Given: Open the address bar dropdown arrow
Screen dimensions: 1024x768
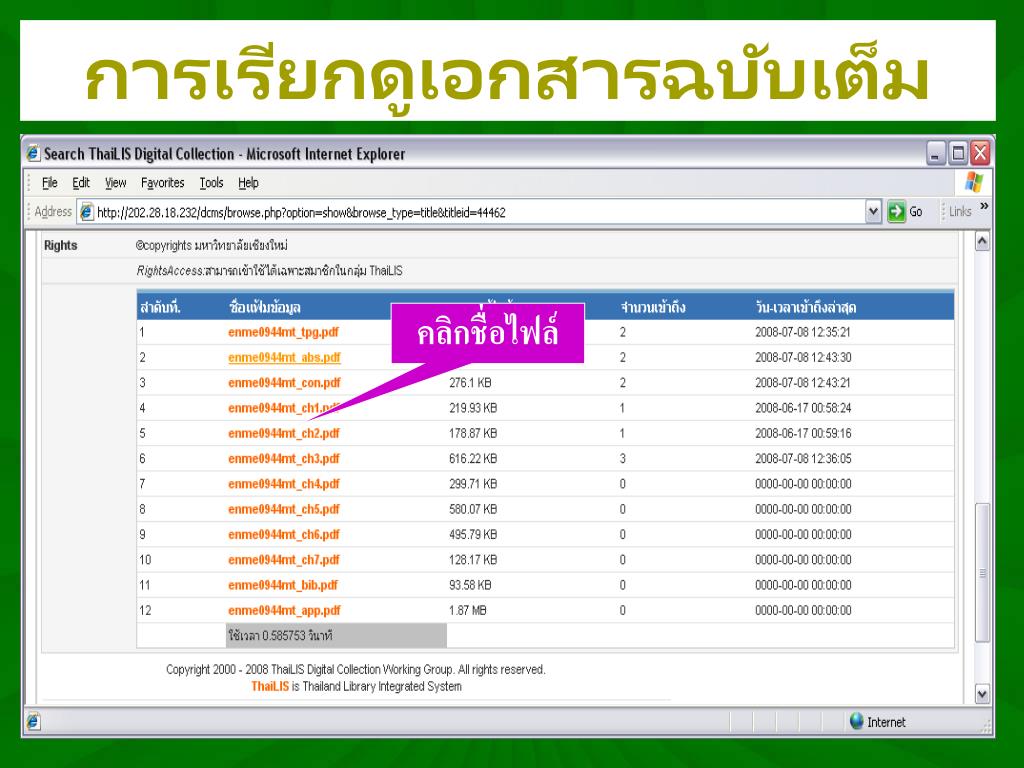Looking at the screenshot, I should [873, 212].
